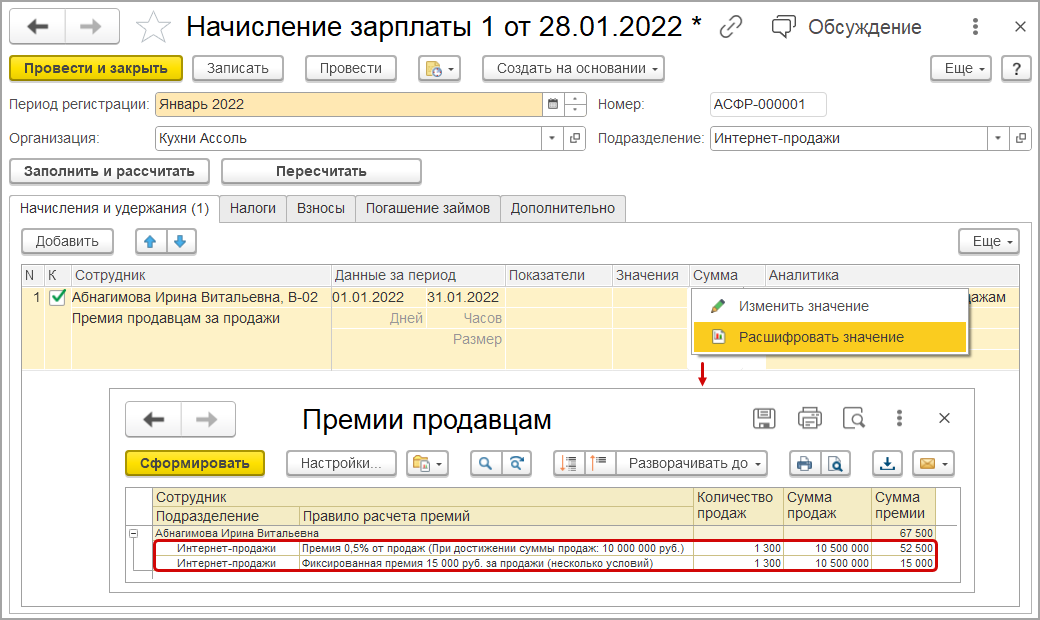The height and width of the screenshot is (620, 1040).
Task: Print the Премии продавцам report
Action: coord(809,418)
